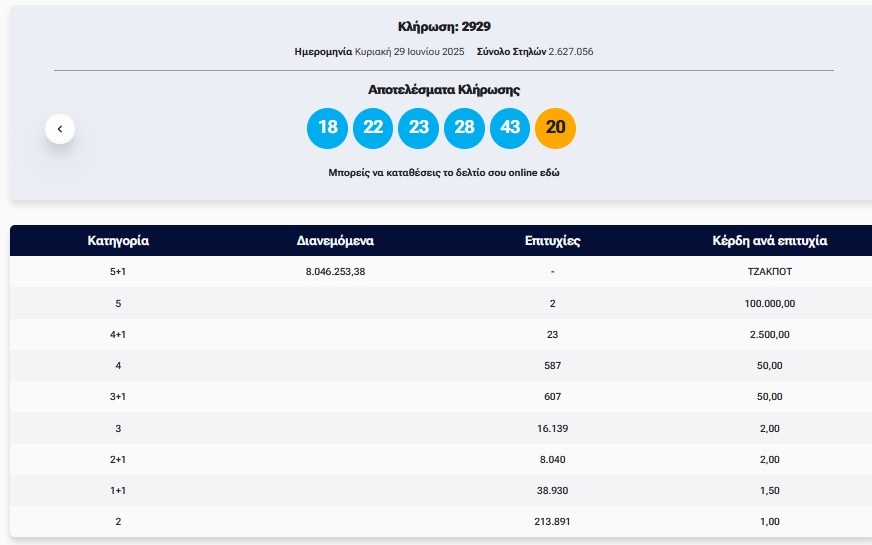
Task: Click the Κέρδη ανά επιτυχία column header
Action: [769, 241]
